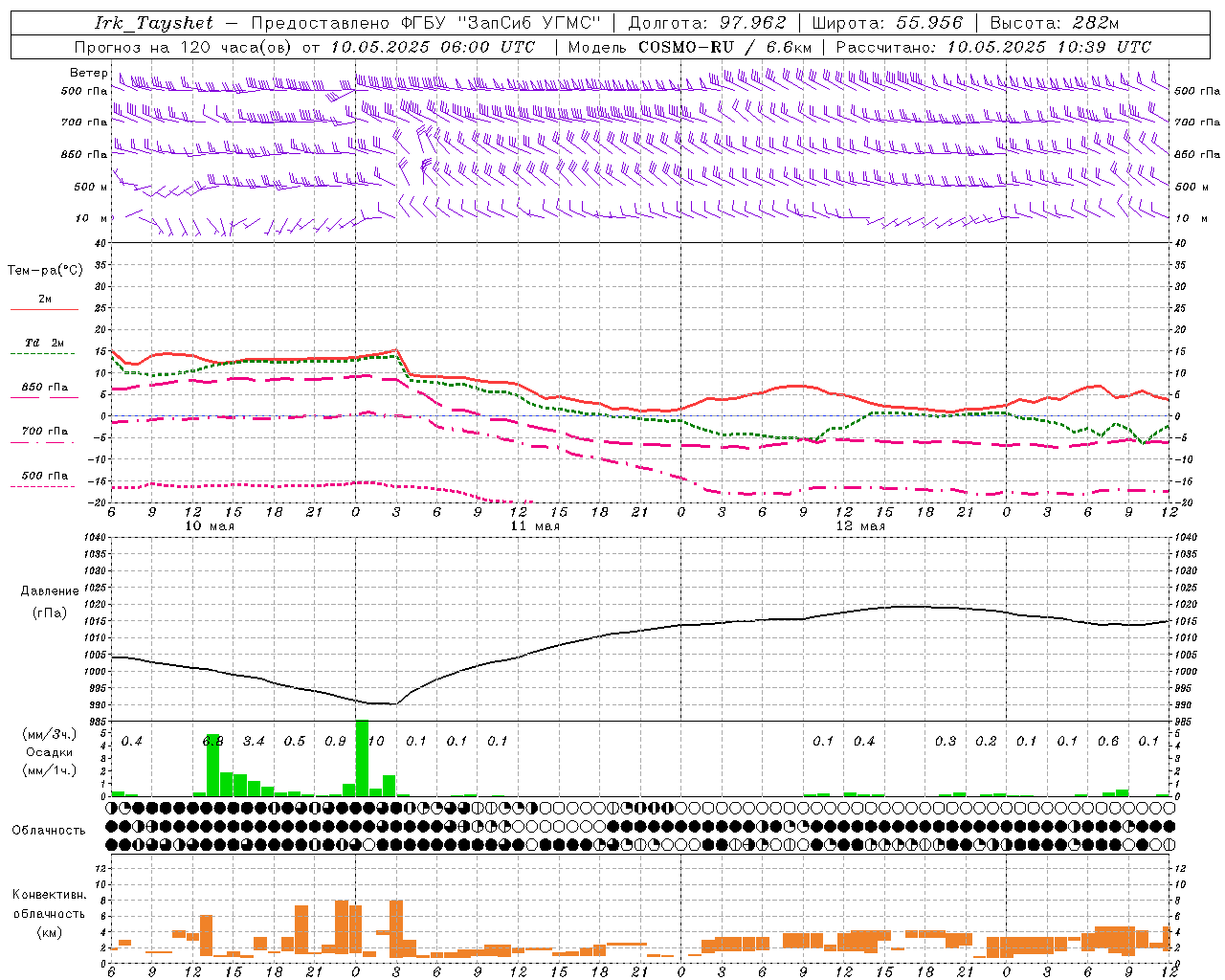Click the Широта: 55.956 header field

888,23
